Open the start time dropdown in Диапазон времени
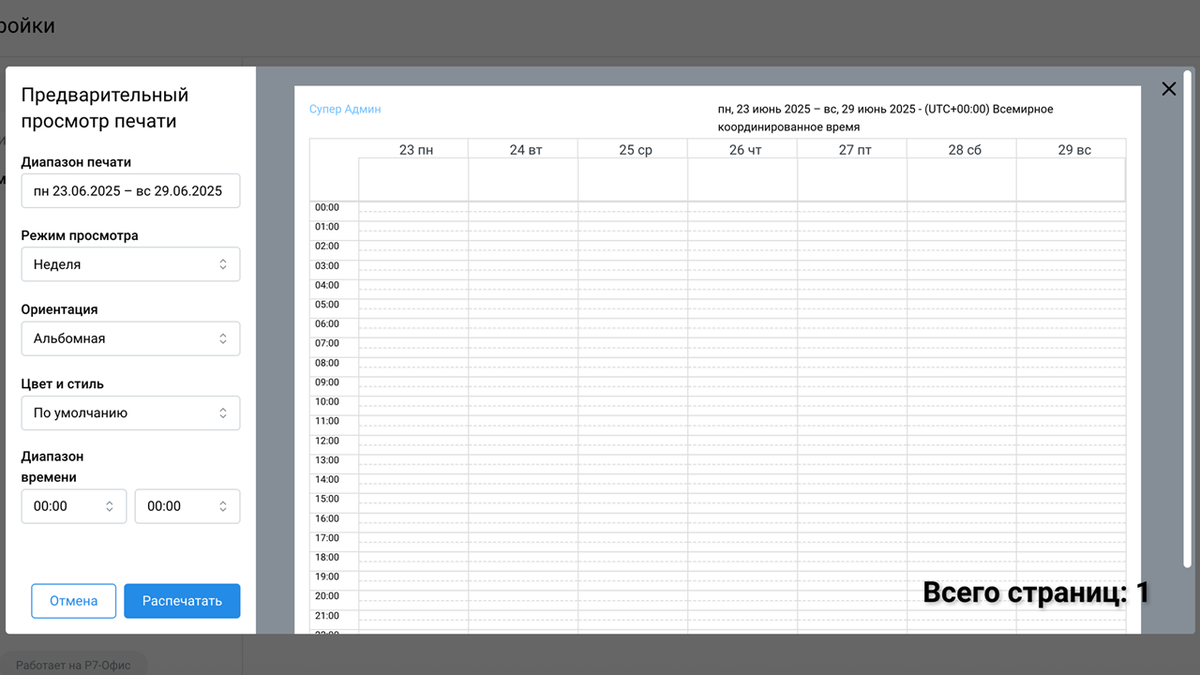The height and width of the screenshot is (675, 1200). pyautogui.click(x=74, y=506)
